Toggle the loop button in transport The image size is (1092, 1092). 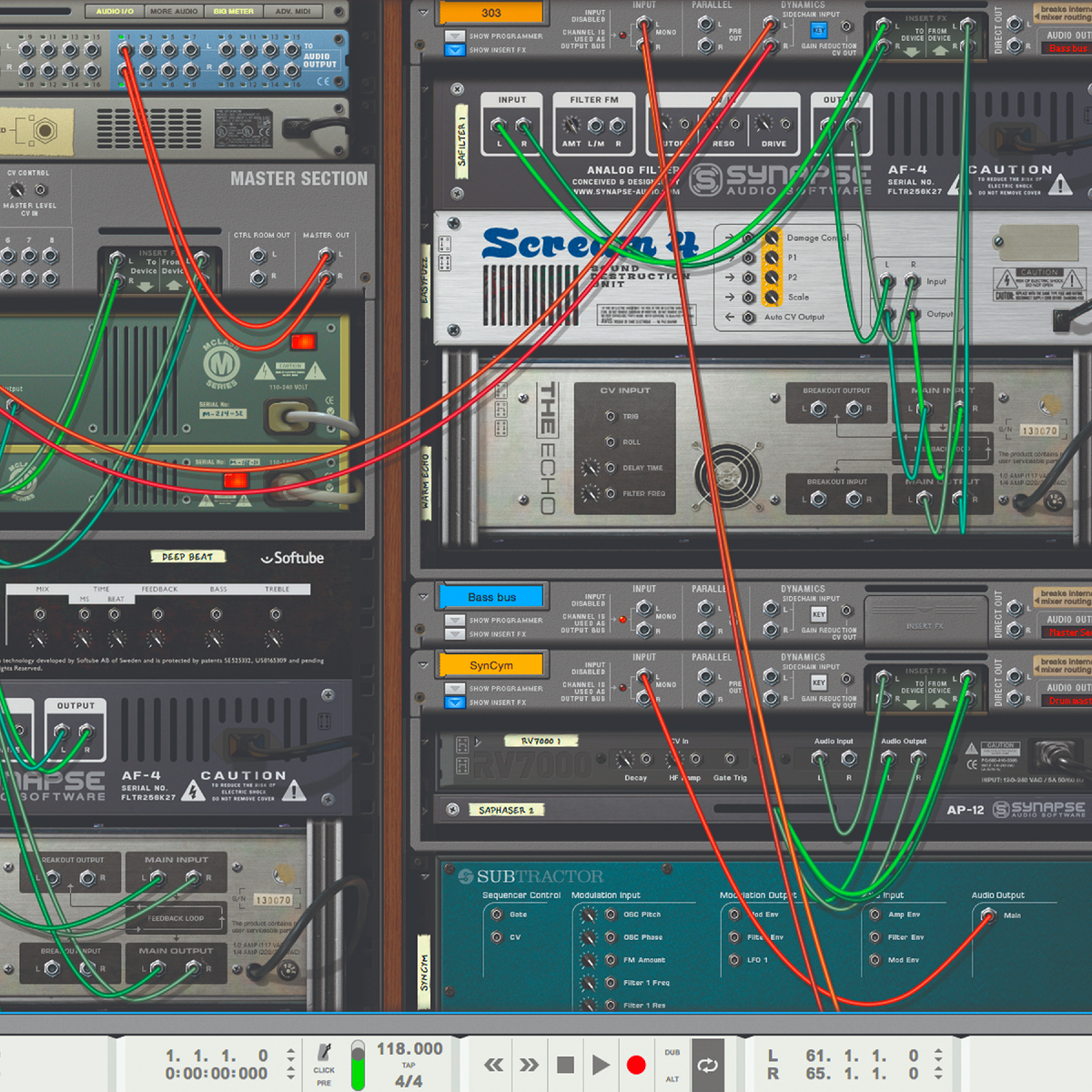707,1065
